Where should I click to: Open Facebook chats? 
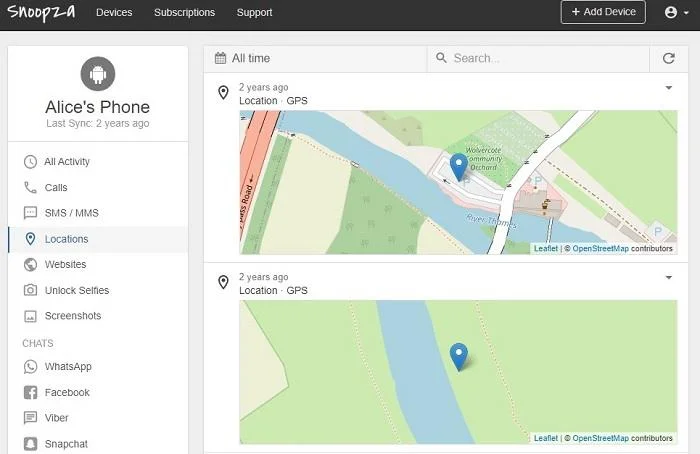point(98,392)
